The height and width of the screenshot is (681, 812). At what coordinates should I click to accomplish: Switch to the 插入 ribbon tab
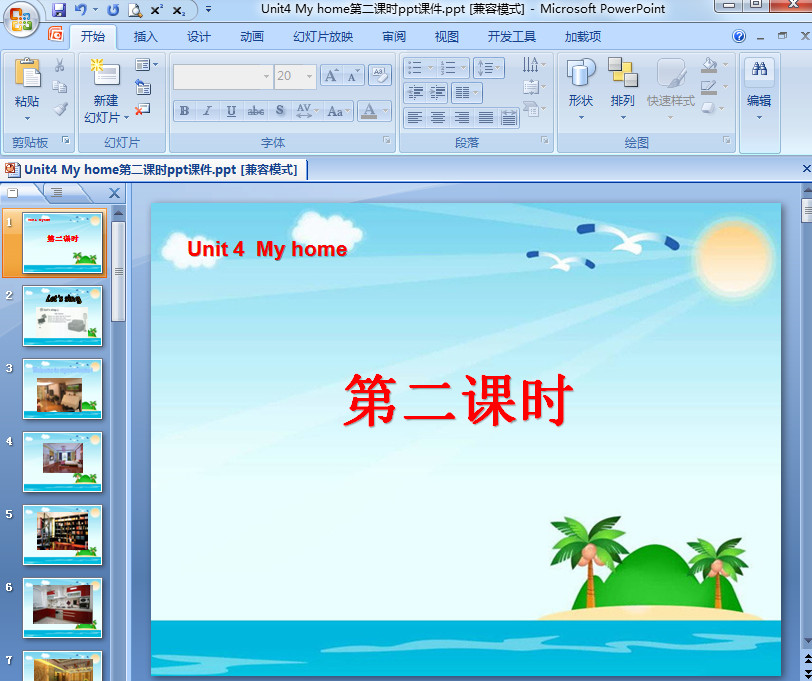145,37
